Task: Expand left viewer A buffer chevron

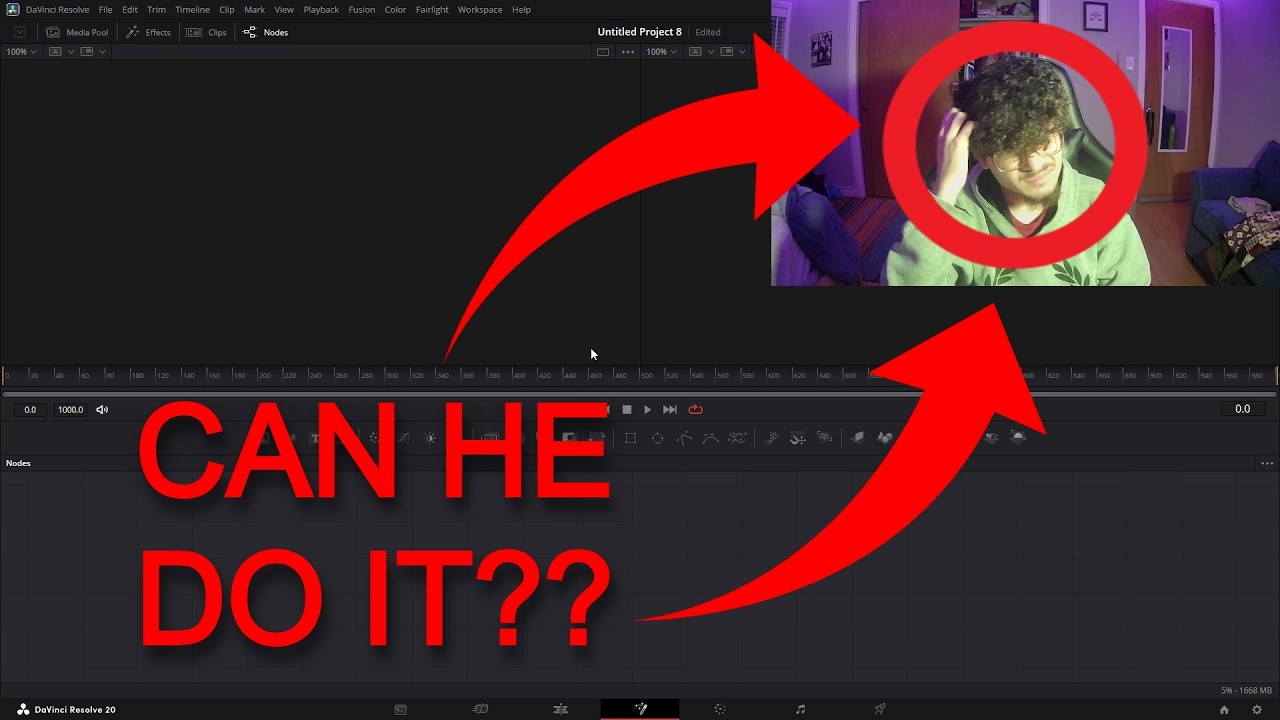Action: pyautogui.click(x=71, y=52)
